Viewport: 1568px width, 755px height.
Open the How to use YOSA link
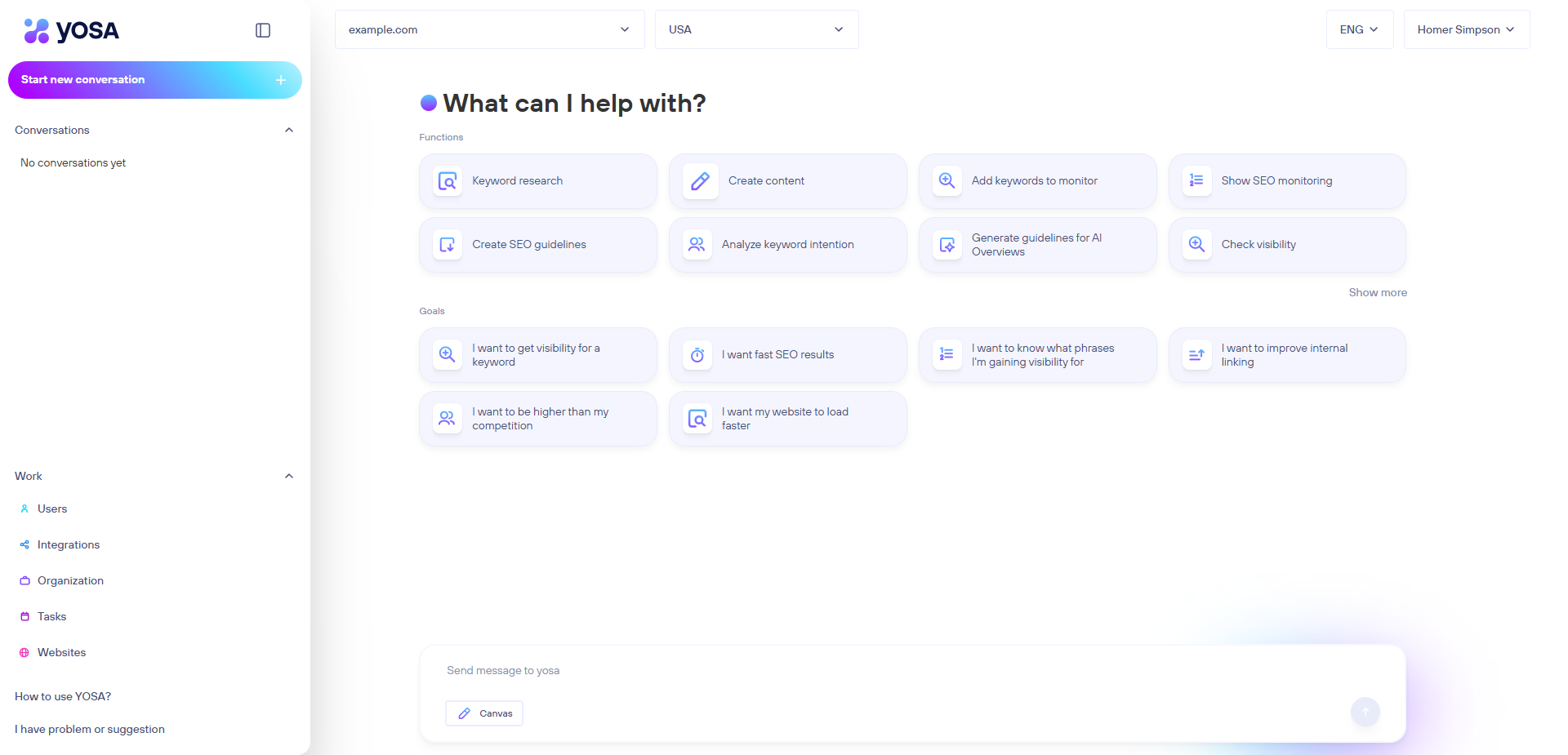point(63,697)
